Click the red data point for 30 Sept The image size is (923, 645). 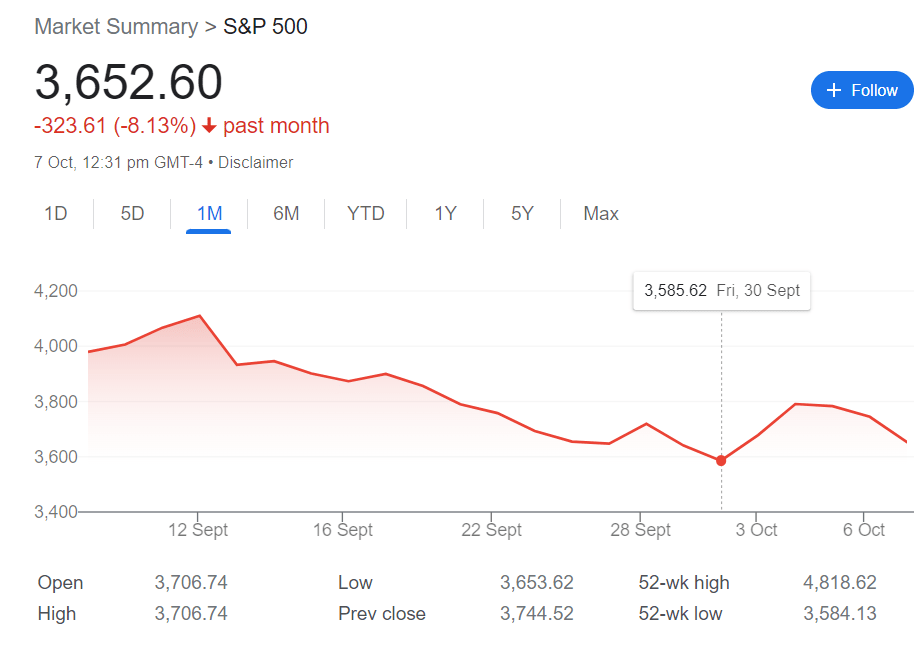(721, 460)
